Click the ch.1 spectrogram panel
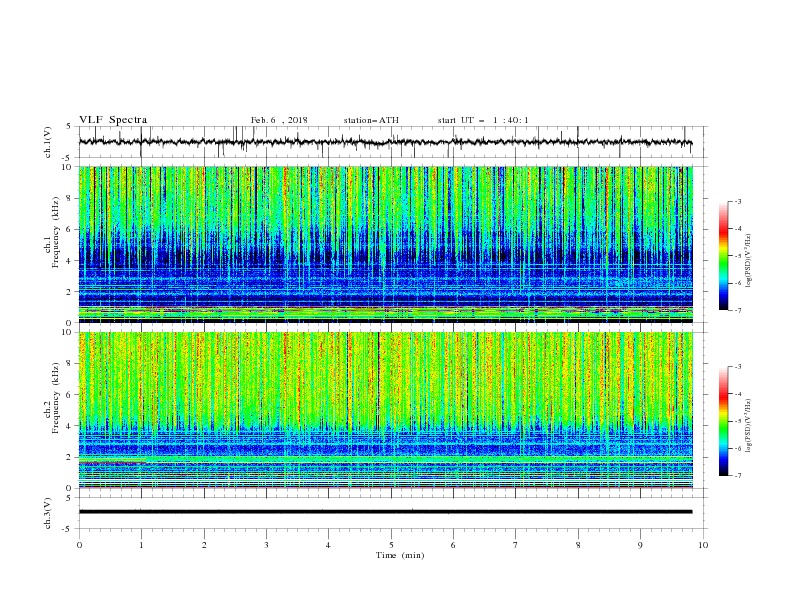This screenshot has height=612, width=792. coord(386,244)
